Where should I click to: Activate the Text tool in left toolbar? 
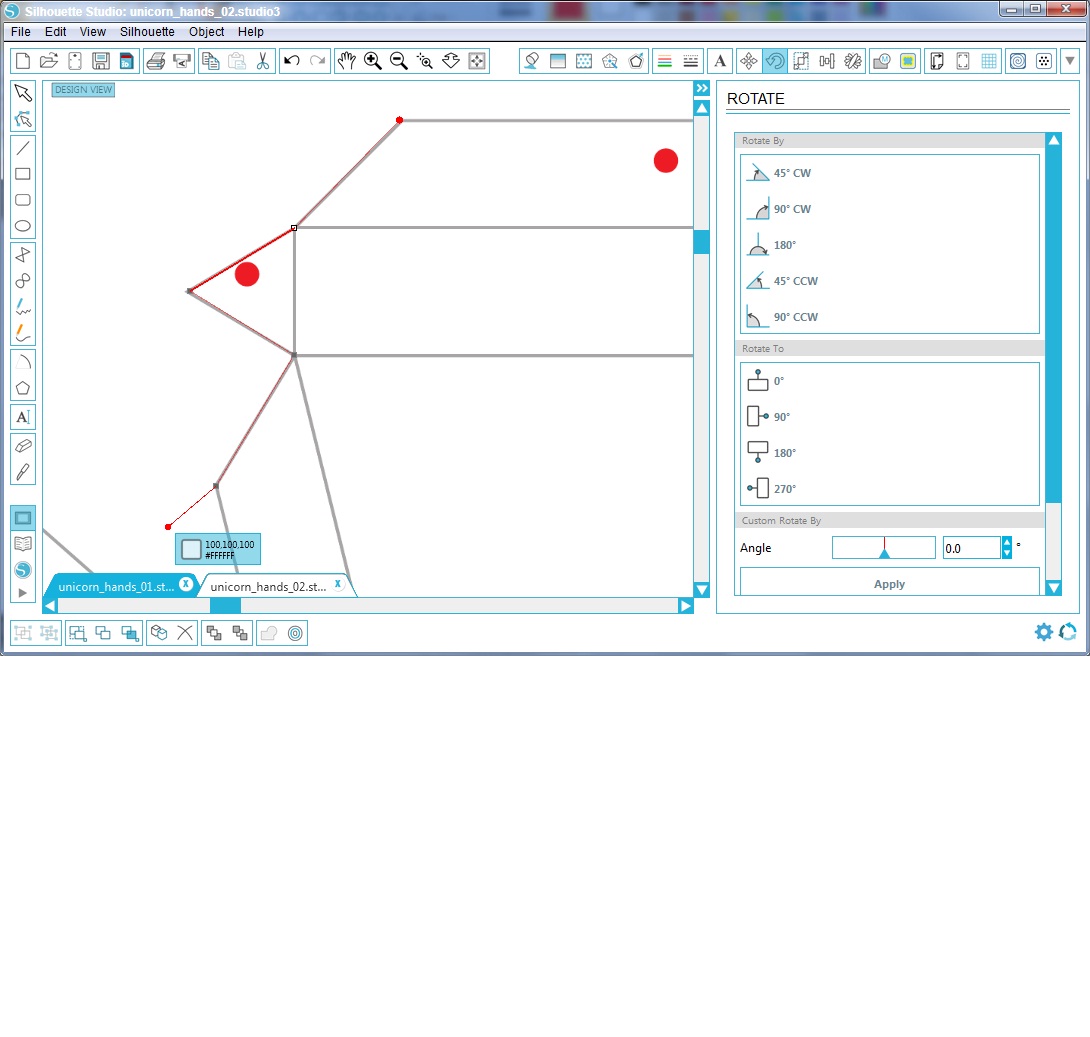[x=23, y=417]
